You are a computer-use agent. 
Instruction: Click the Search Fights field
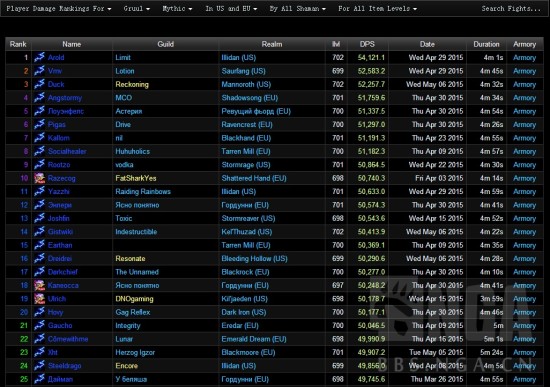click(x=511, y=8)
